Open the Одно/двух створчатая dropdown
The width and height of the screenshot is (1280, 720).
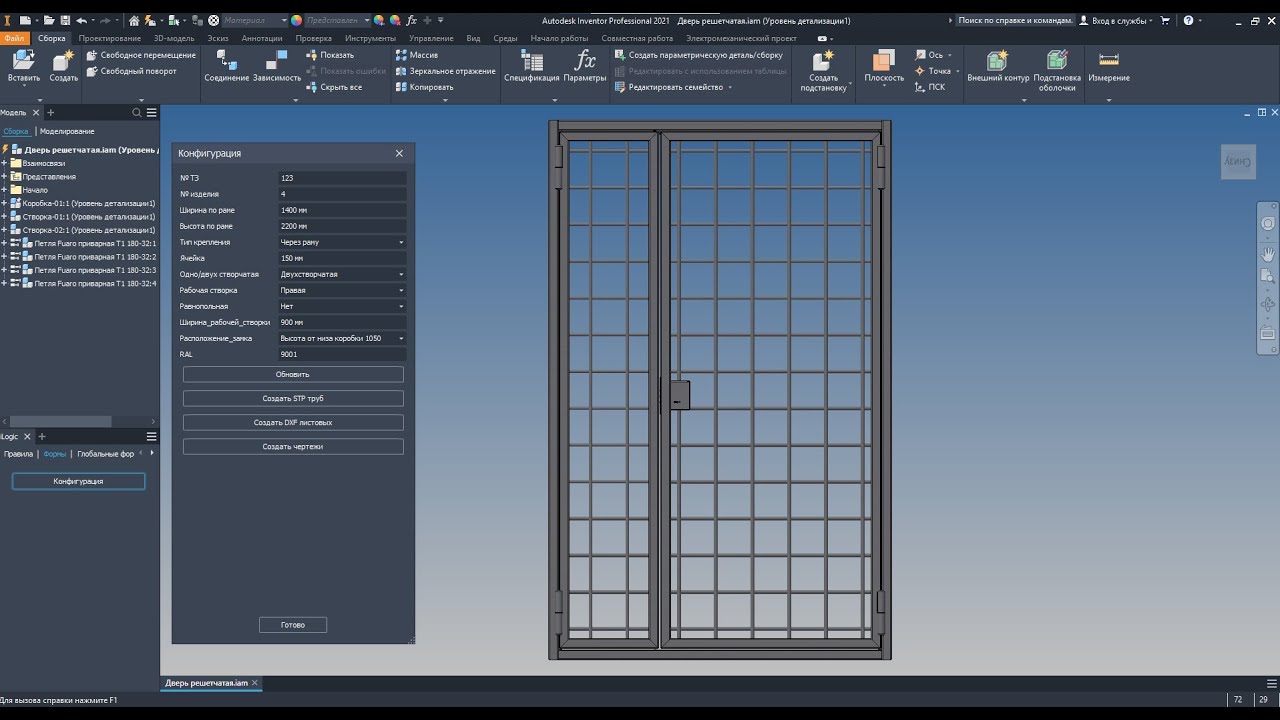[342, 274]
